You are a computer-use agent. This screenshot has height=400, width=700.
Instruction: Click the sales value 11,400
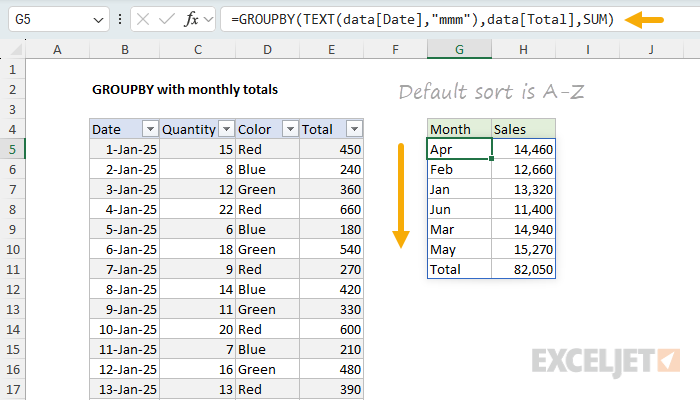click(524, 209)
